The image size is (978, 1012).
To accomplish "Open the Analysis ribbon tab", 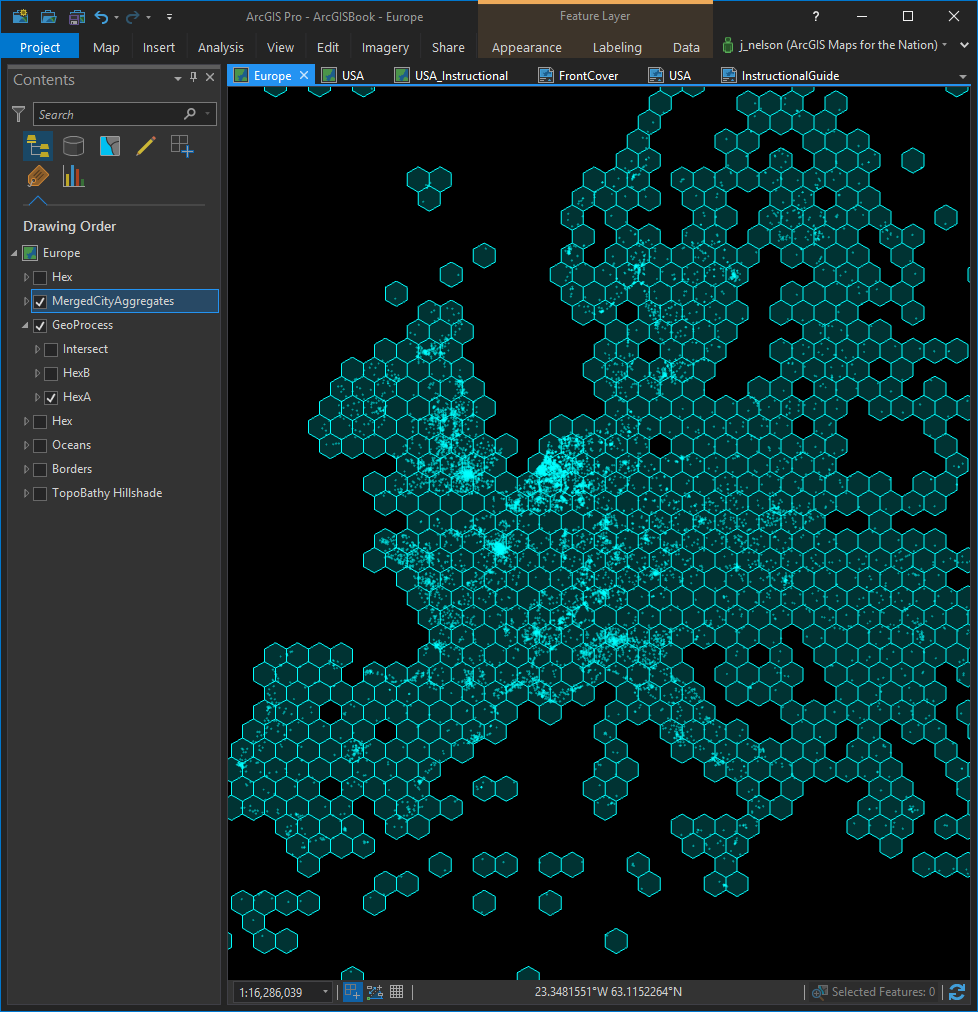I will point(220,47).
